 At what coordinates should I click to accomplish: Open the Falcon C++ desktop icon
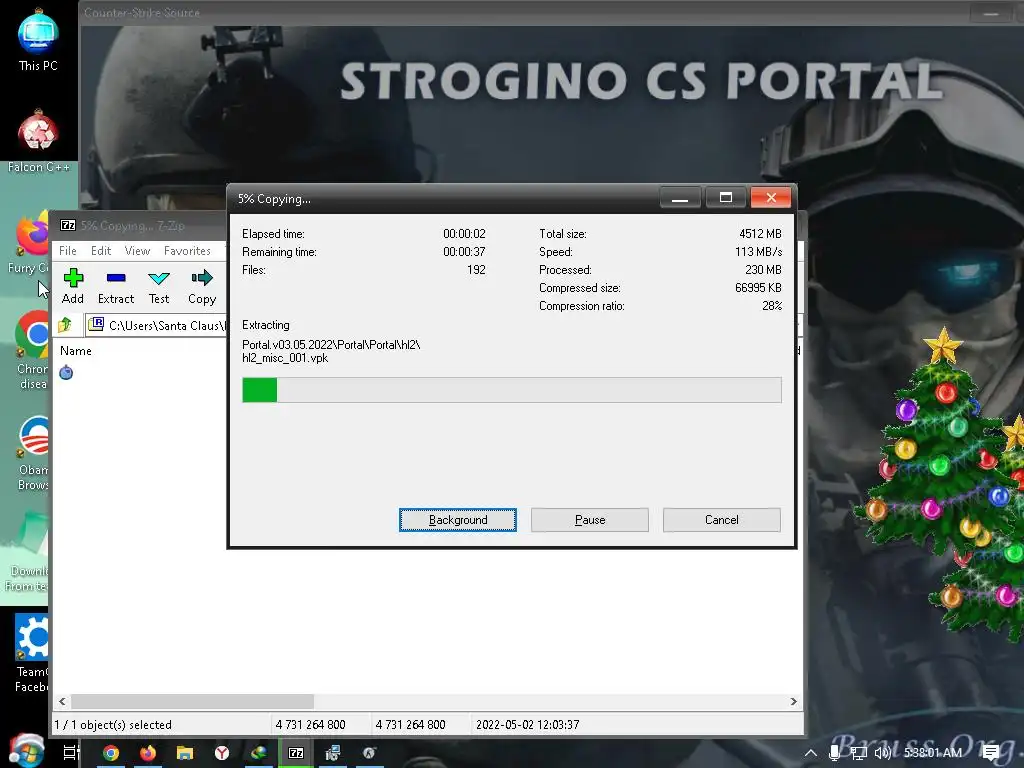[x=38, y=140]
